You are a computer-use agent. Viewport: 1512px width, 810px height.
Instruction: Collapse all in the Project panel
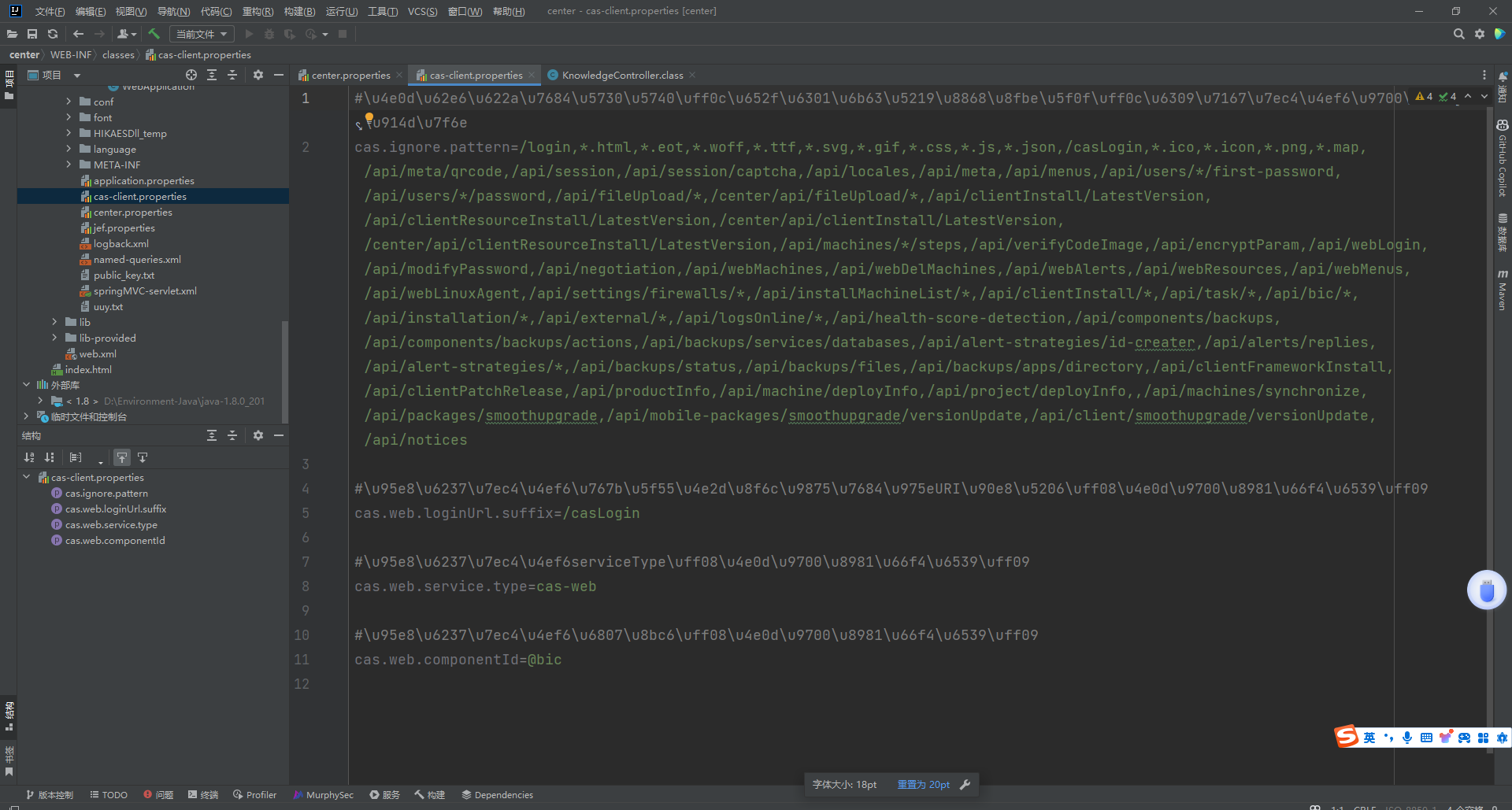click(x=232, y=75)
